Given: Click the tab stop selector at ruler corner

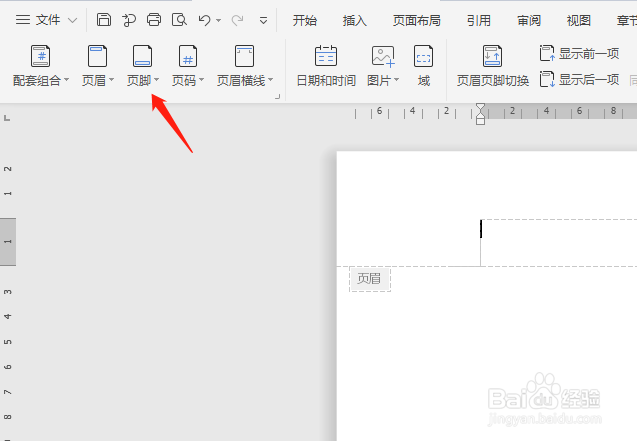Looking at the screenshot, I should [x=7, y=118].
